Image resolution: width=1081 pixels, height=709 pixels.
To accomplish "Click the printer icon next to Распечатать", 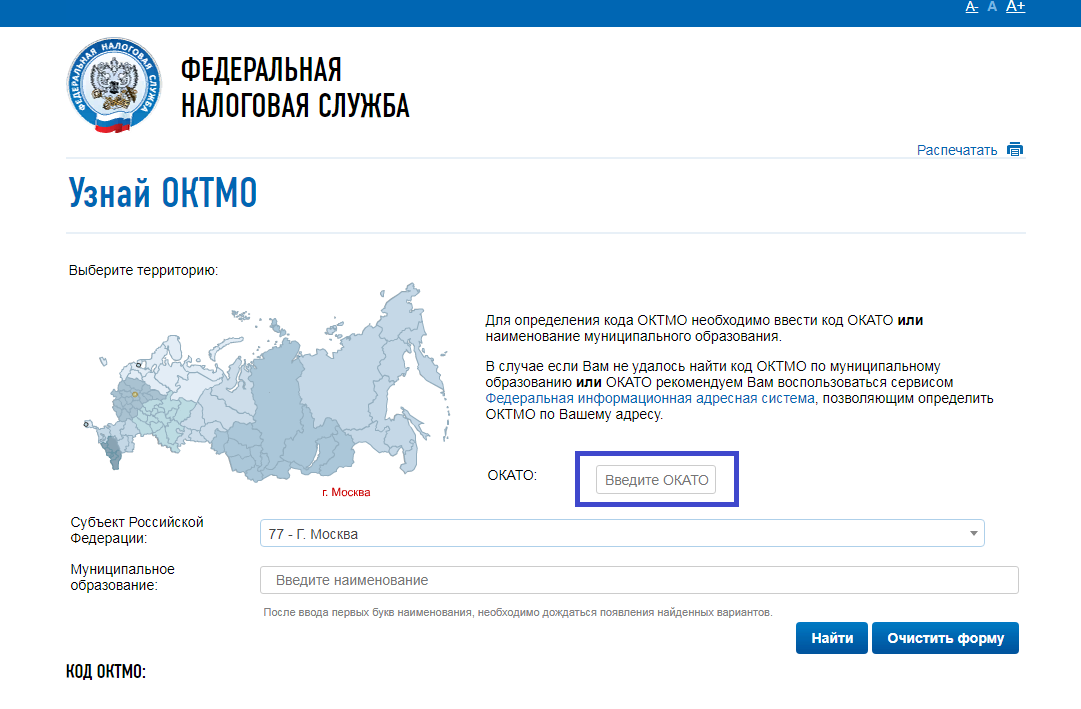I will (1015, 150).
